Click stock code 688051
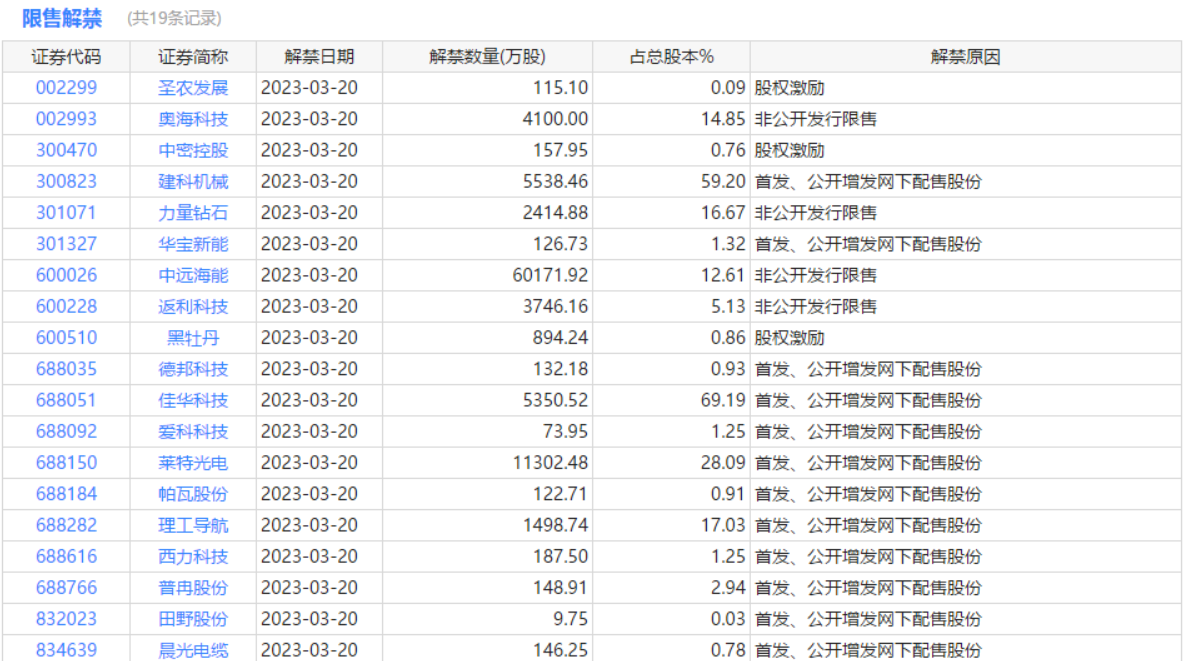The height and width of the screenshot is (661, 1183). (x=66, y=400)
